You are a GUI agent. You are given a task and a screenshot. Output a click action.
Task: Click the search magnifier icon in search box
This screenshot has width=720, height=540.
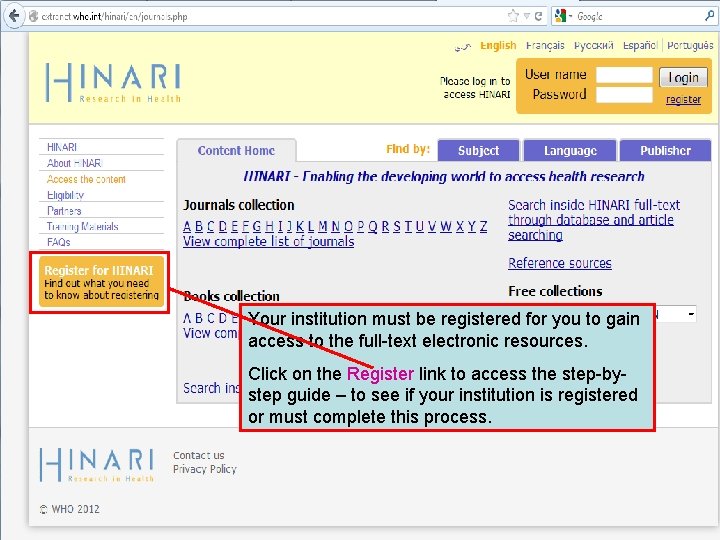[709, 16]
